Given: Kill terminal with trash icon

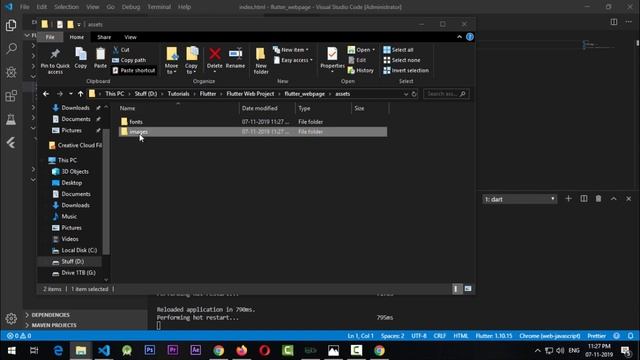Looking at the screenshot, I should coord(598,199).
